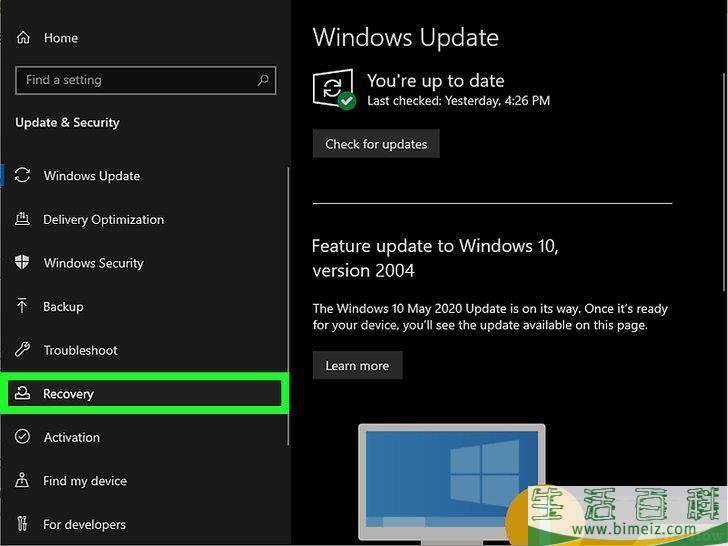This screenshot has width=728, height=546.
Task: Click the Update & Security section heading
Action: [x=67, y=122]
